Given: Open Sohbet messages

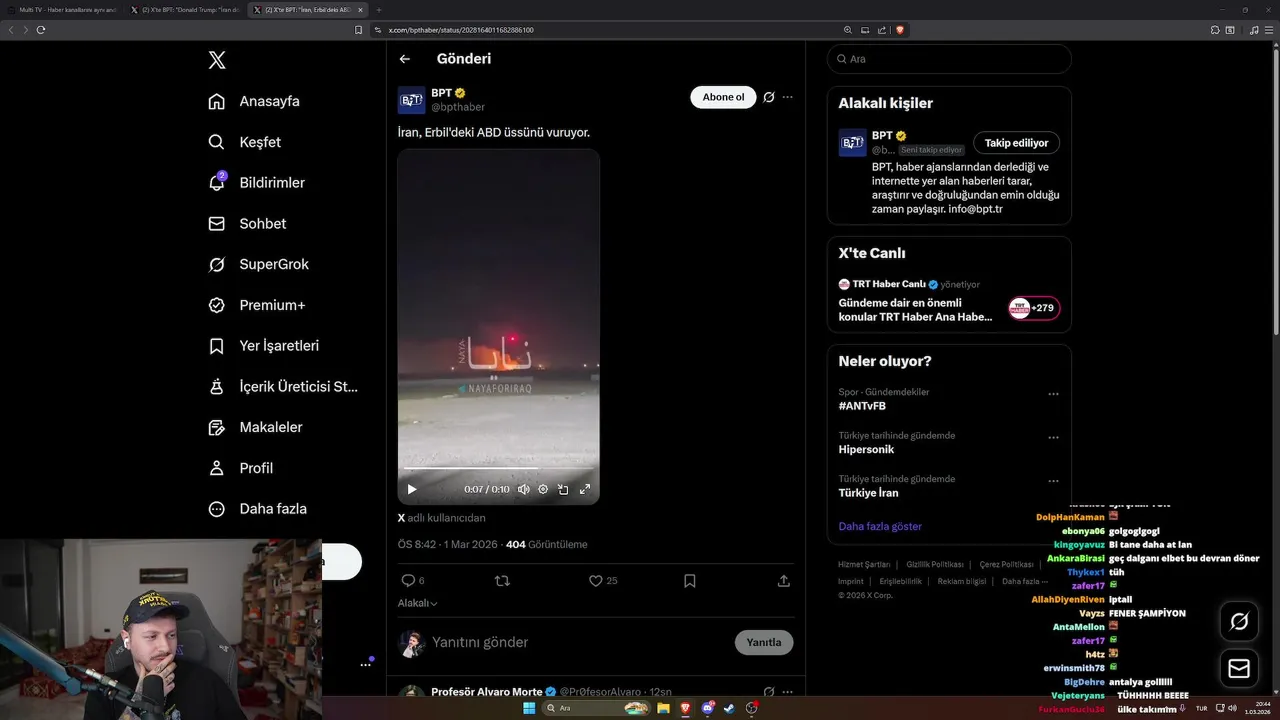Looking at the screenshot, I should 247,224.
